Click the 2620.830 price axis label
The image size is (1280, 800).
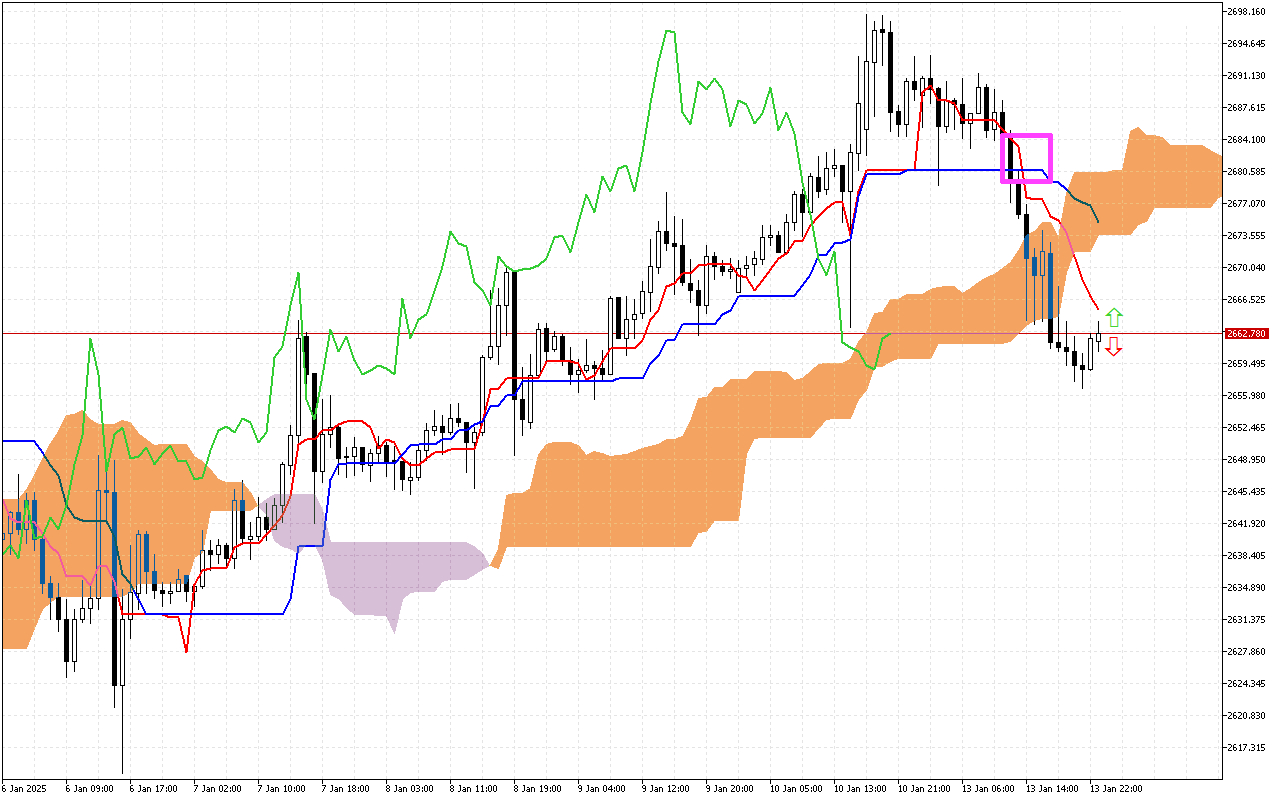click(x=1247, y=716)
